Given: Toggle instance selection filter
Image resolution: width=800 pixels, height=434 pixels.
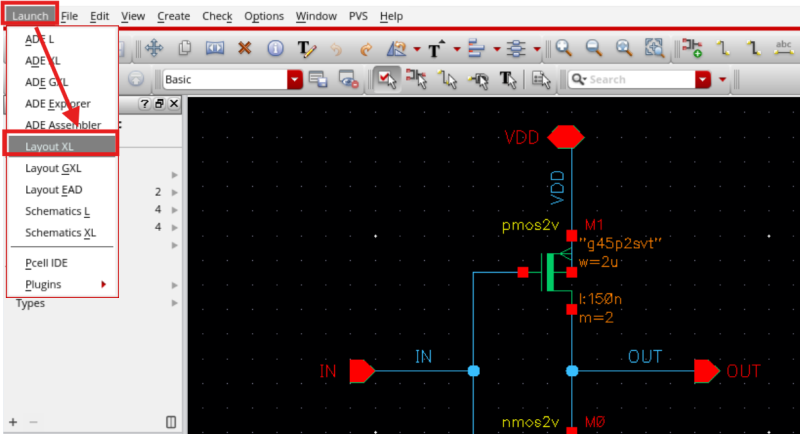Looking at the screenshot, I should [416, 80].
